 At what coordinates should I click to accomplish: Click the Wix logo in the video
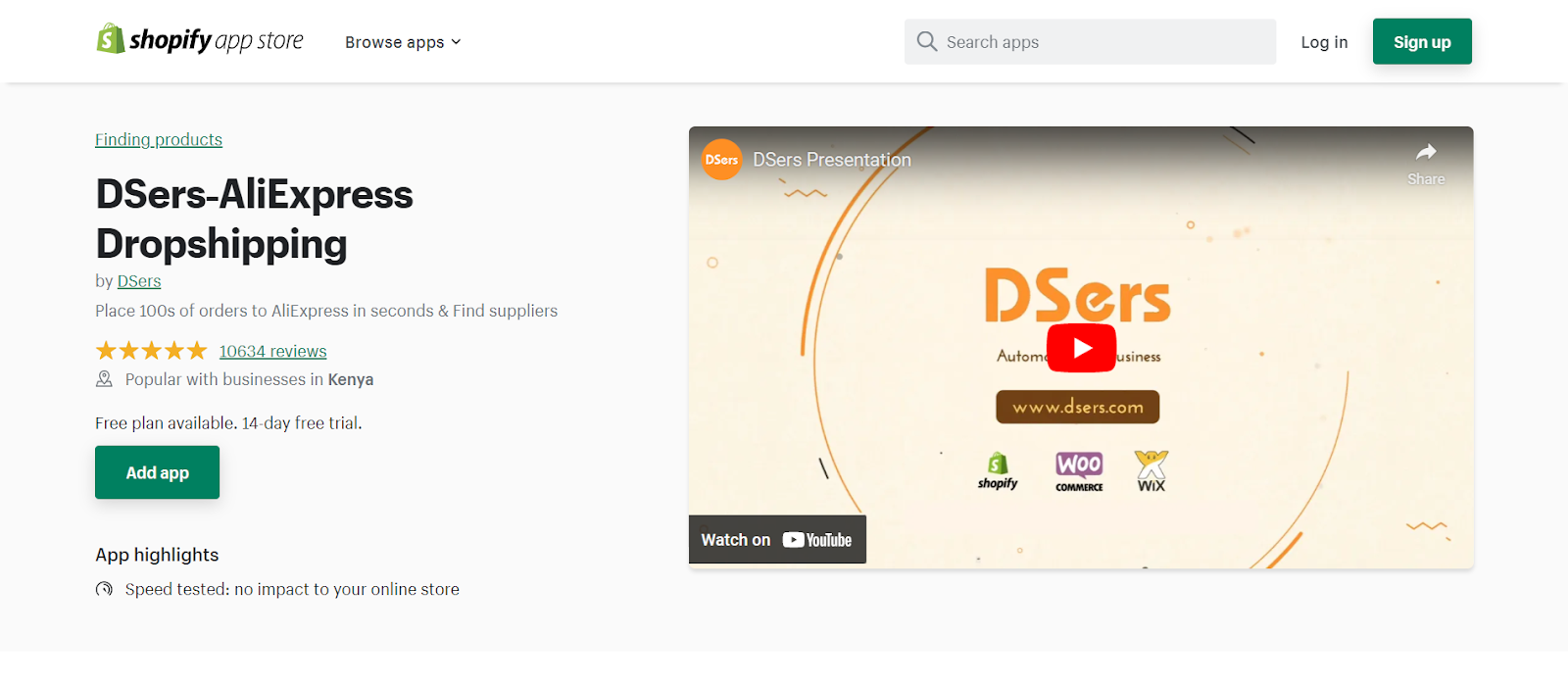pyautogui.click(x=1151, y=471)
